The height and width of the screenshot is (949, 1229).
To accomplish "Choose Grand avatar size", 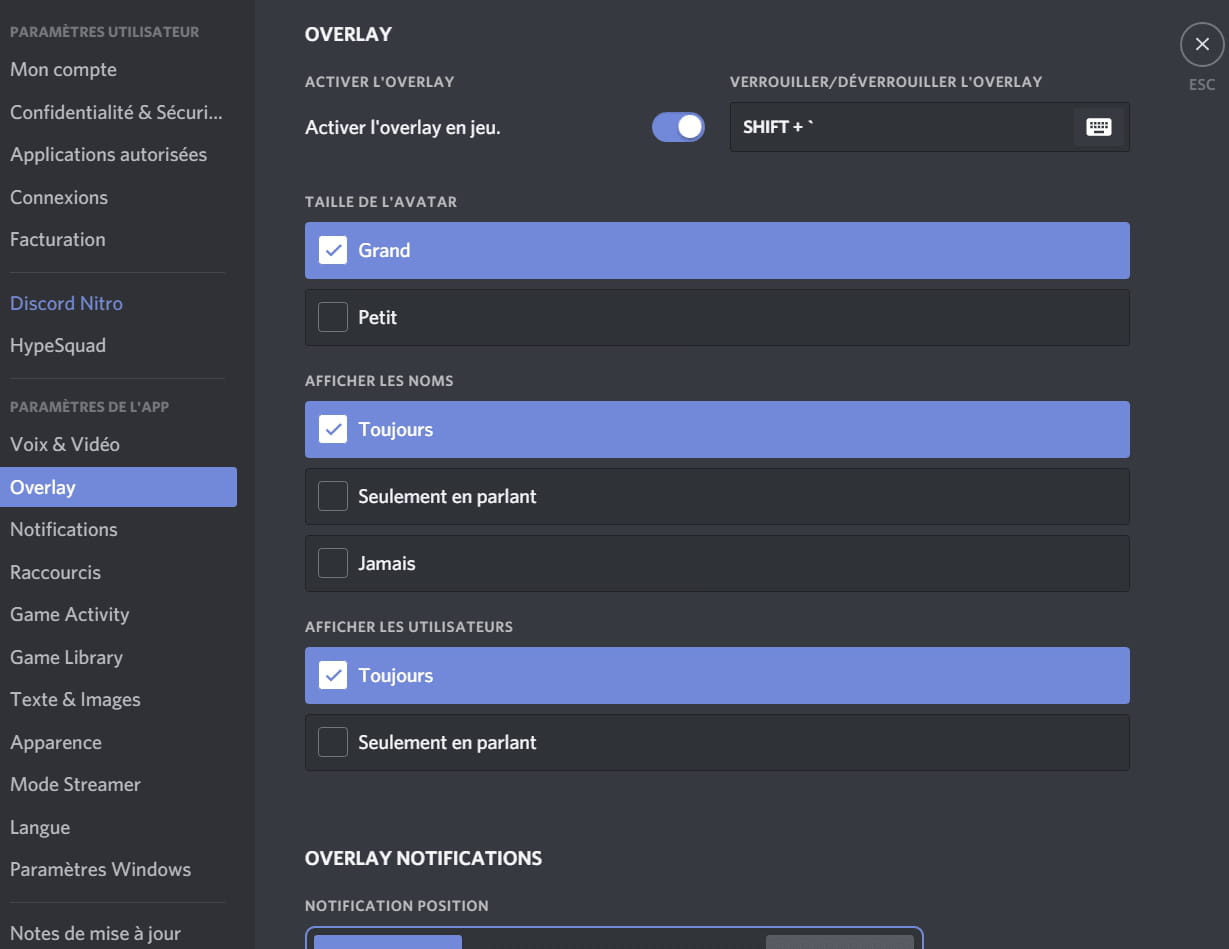I will 717,250.
